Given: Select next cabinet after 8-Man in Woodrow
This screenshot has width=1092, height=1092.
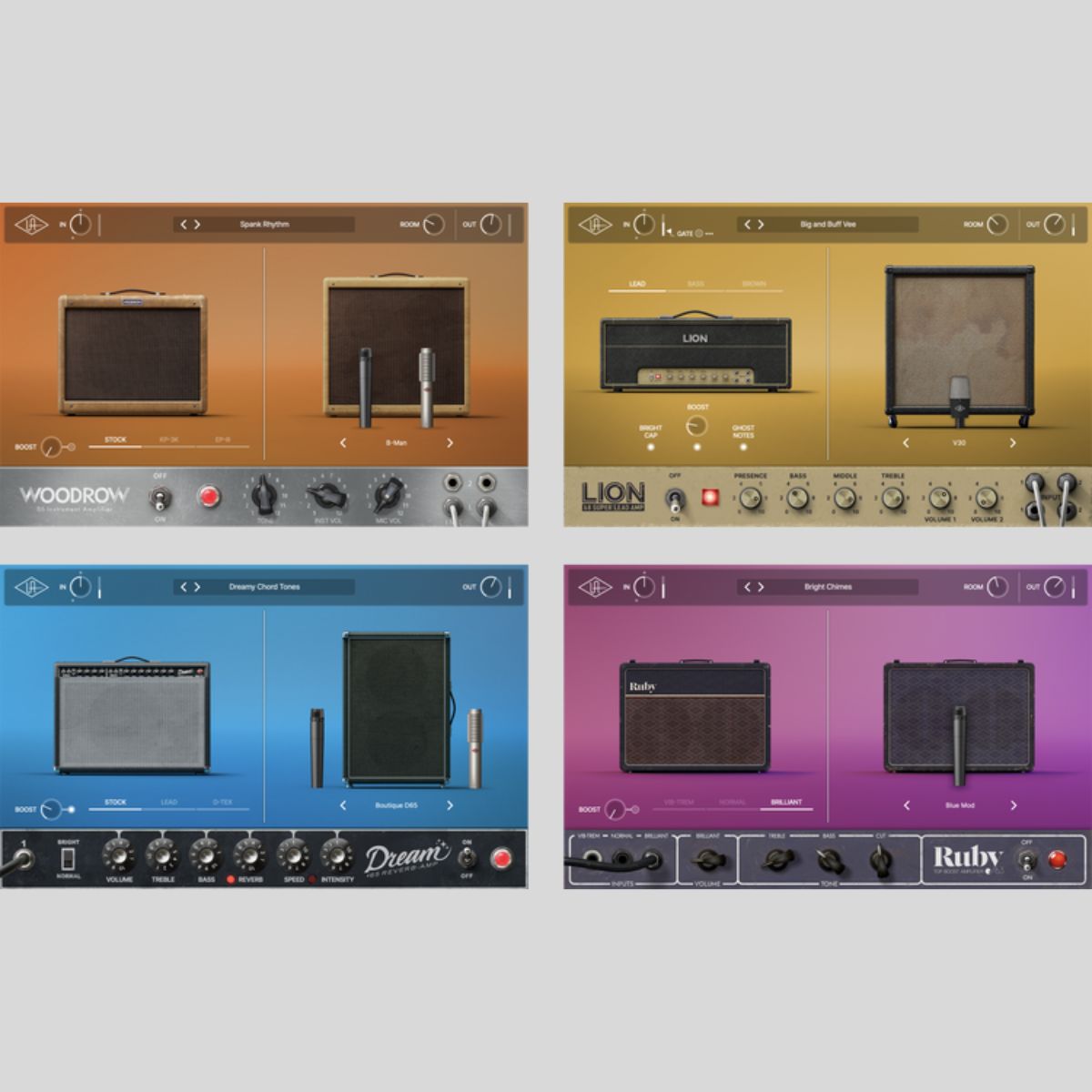Looking at the screenshot, I should [450, 443].
